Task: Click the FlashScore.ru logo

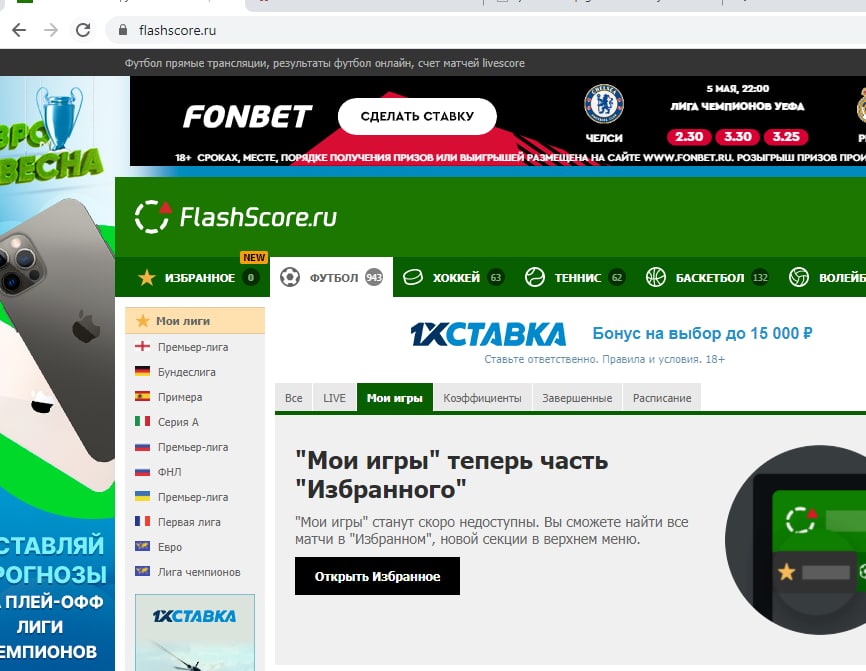Action: click(236, 216)
